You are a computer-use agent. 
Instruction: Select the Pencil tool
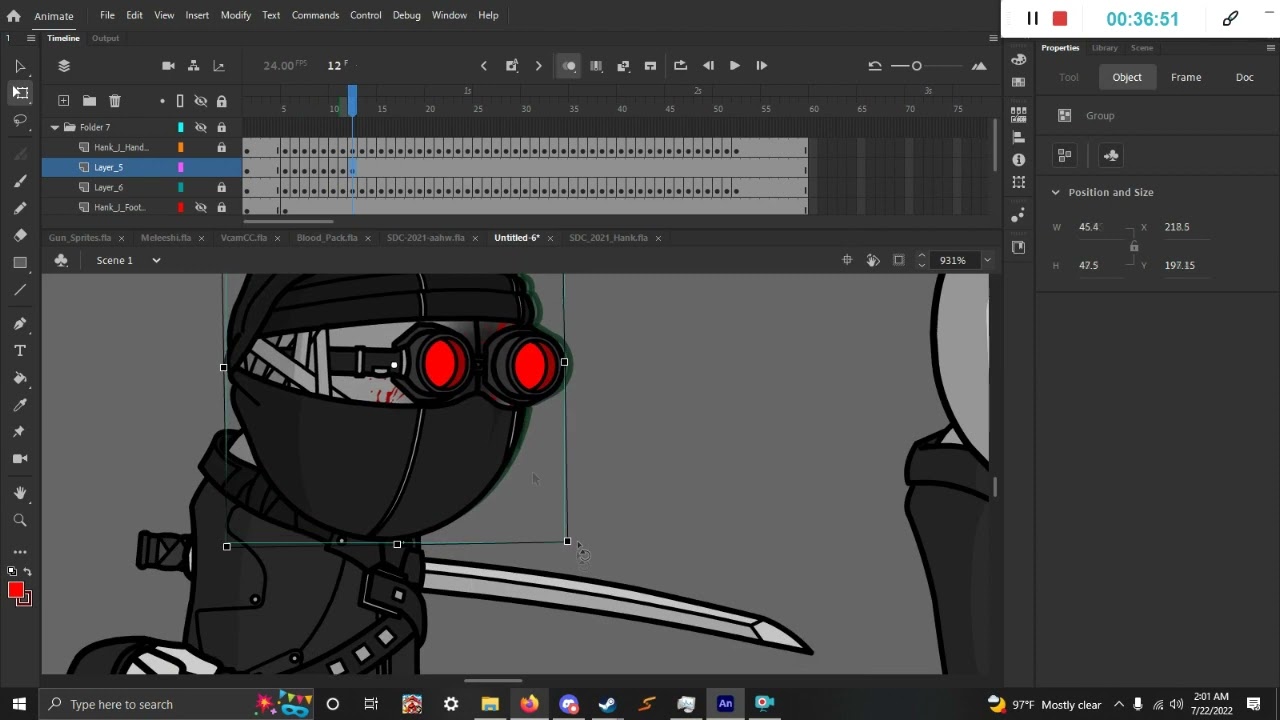pyautogui.click(x=20, y=208)
